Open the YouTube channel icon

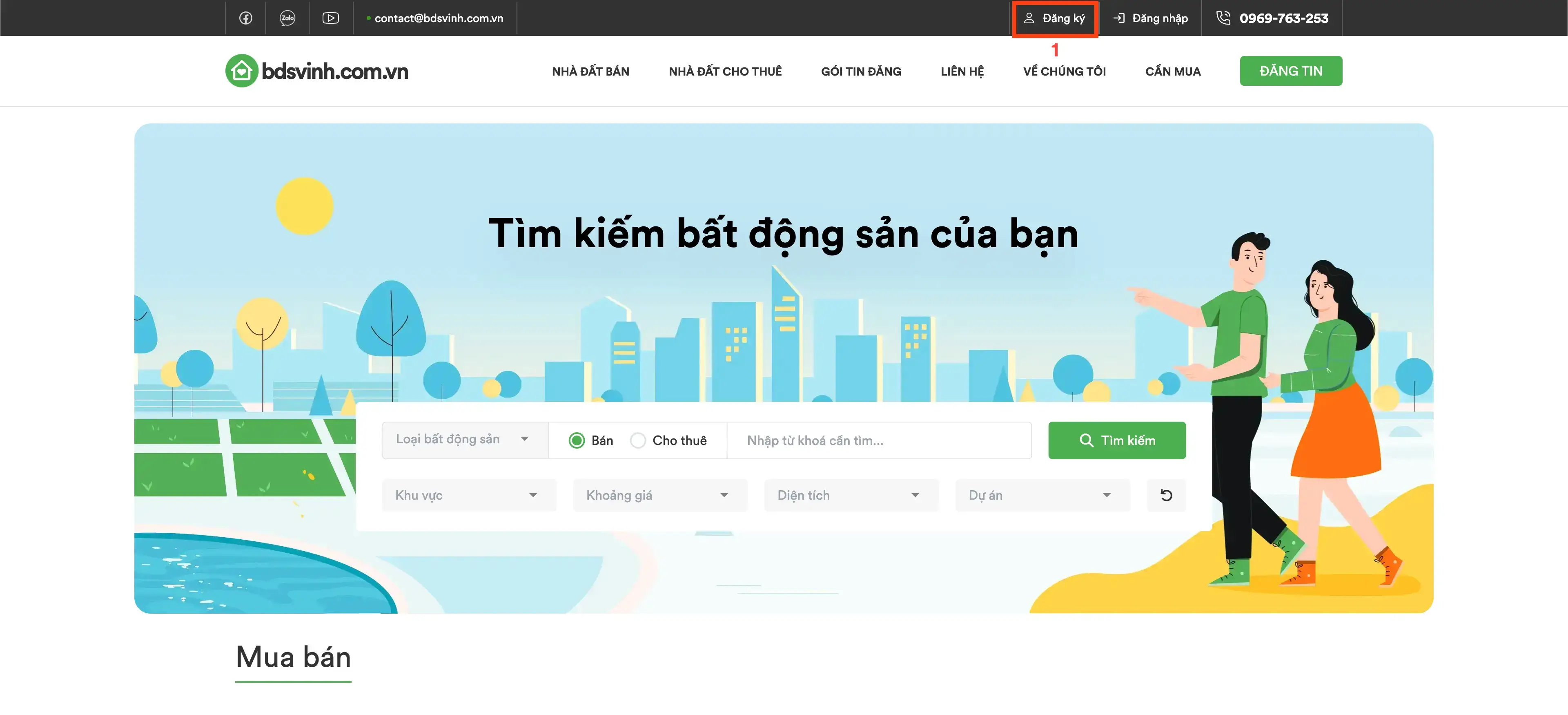pos(331,18)
